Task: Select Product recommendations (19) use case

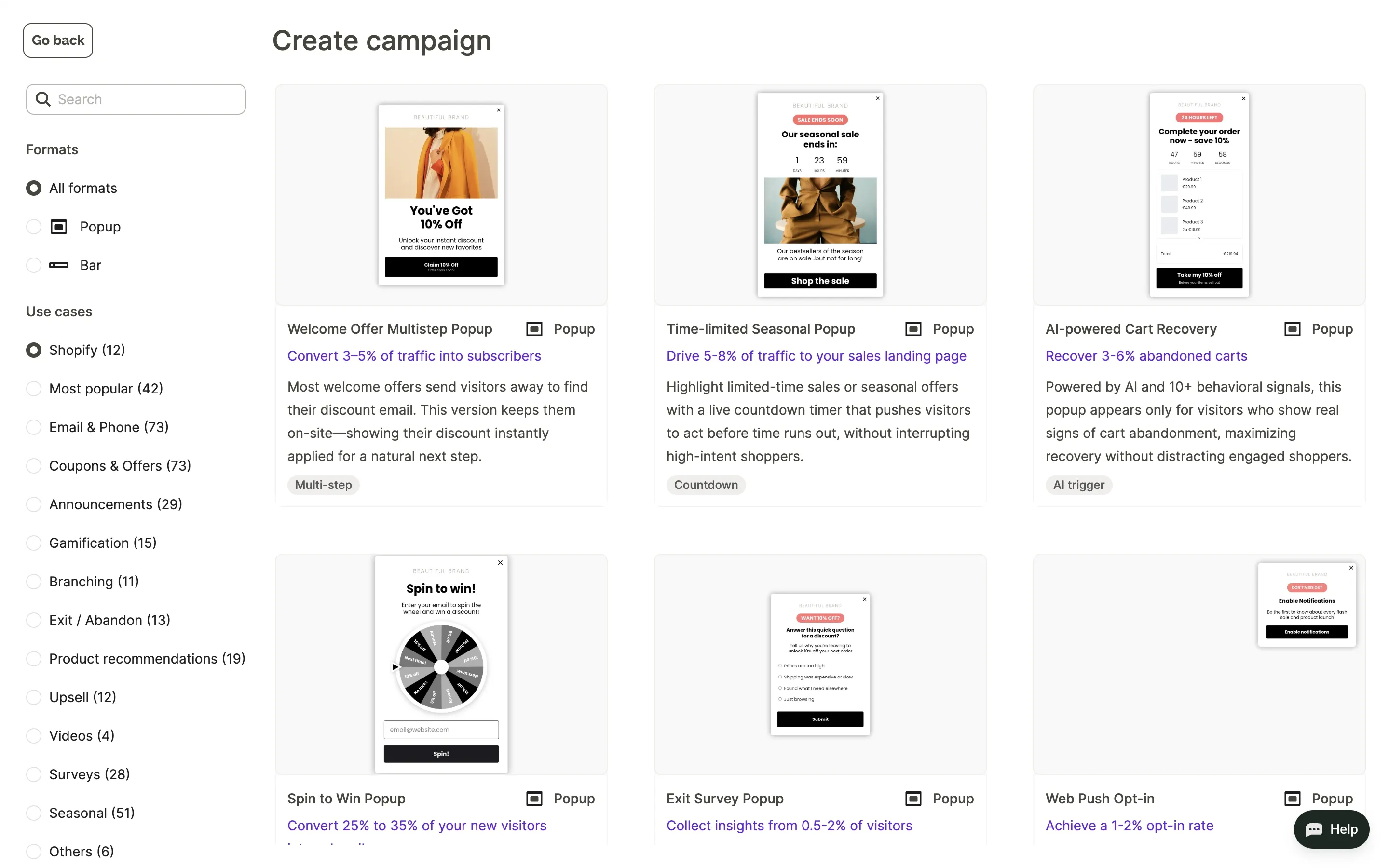Action: click(x=34, y=658)
